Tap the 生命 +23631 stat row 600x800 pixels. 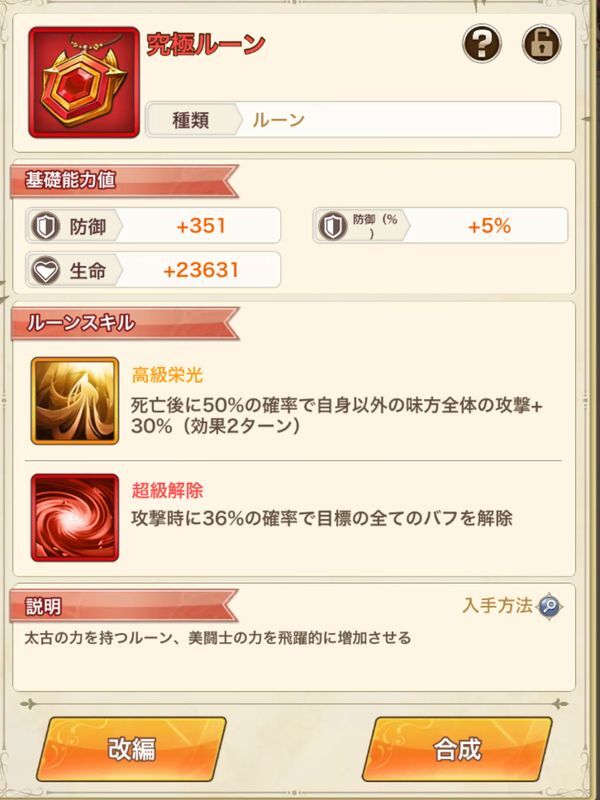coord(153,269)
